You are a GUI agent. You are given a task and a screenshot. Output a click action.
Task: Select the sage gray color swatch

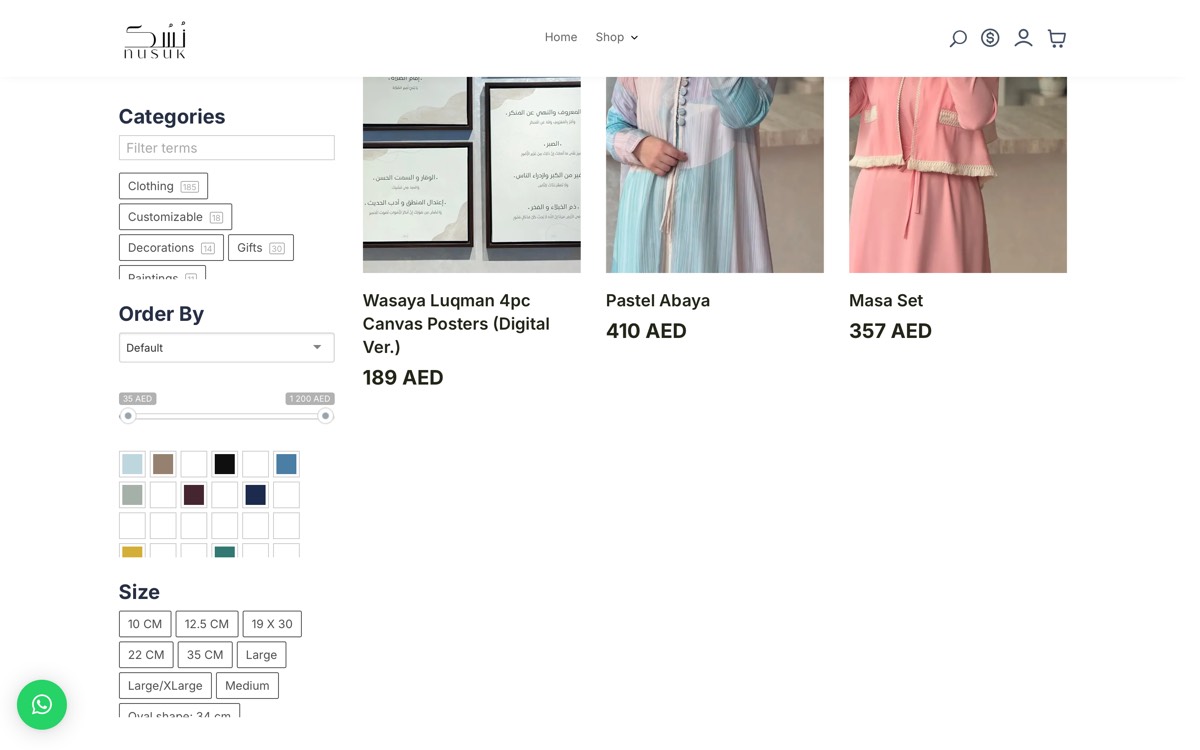pyautogui.click(x=132, y=495)
